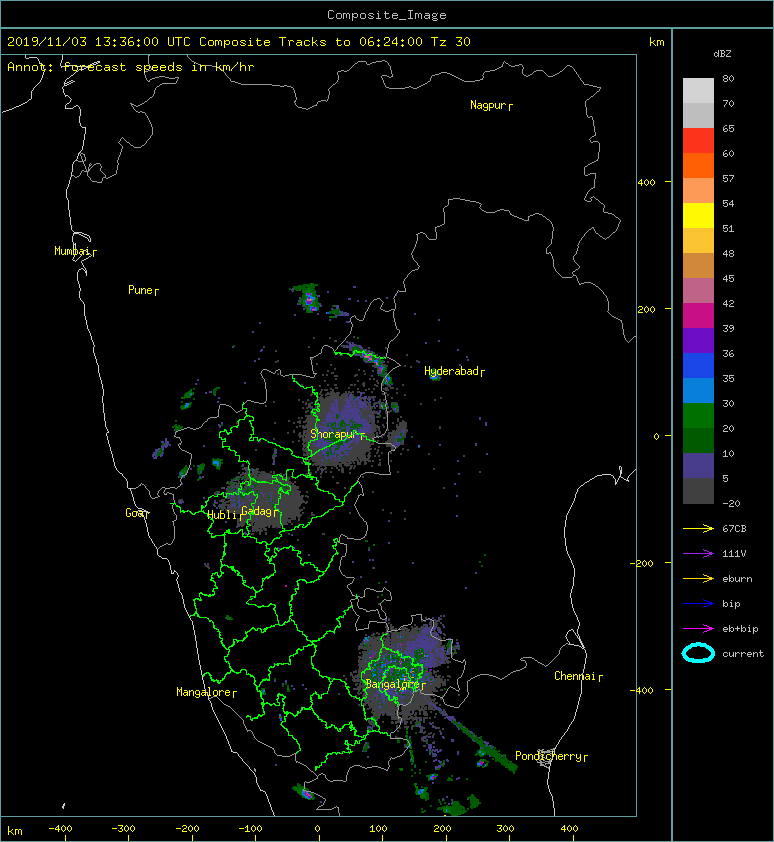The width and height of the screenshot is (774, 842).
Task: Choose the purple 36–39 dBZ swatch
Action: 698,340
